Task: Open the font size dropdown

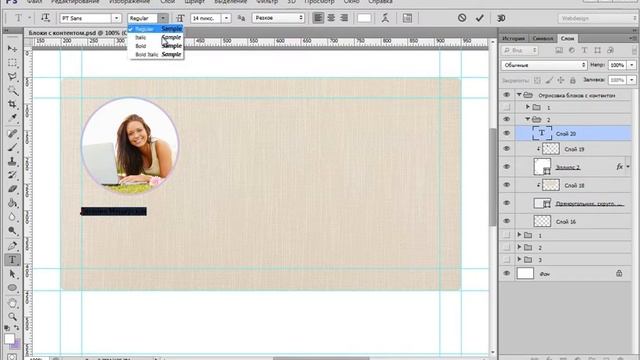Action: (226, 18)
